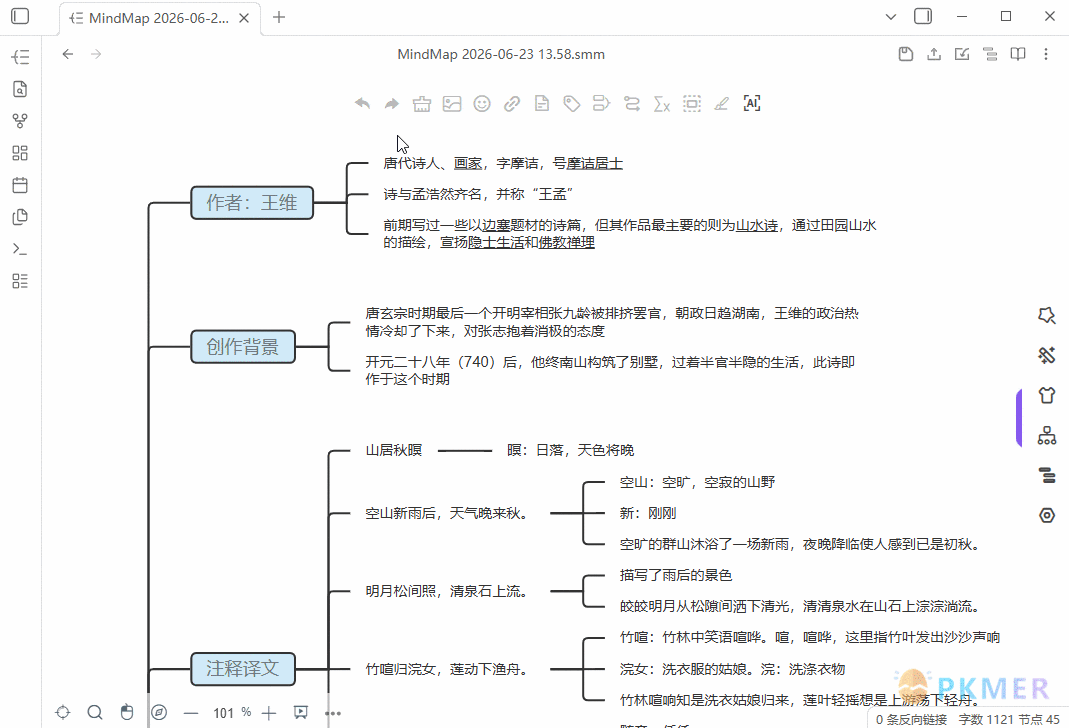Redo the mind map action
Screen dimensions: 1069x728
point(392,104)
